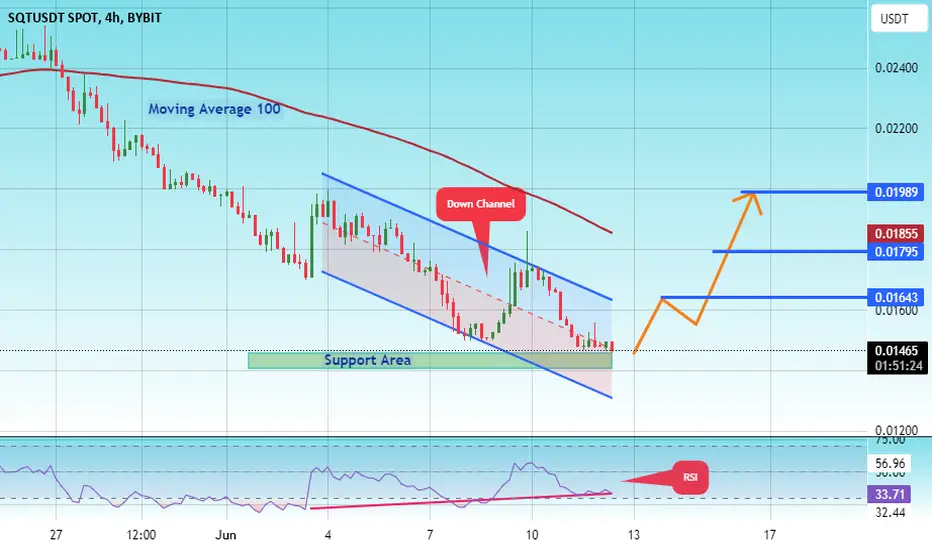The image size is (932, 550).
Task: Click the 0.01643 blue price label
Action: pyautogui.click(x=895, y=297)
